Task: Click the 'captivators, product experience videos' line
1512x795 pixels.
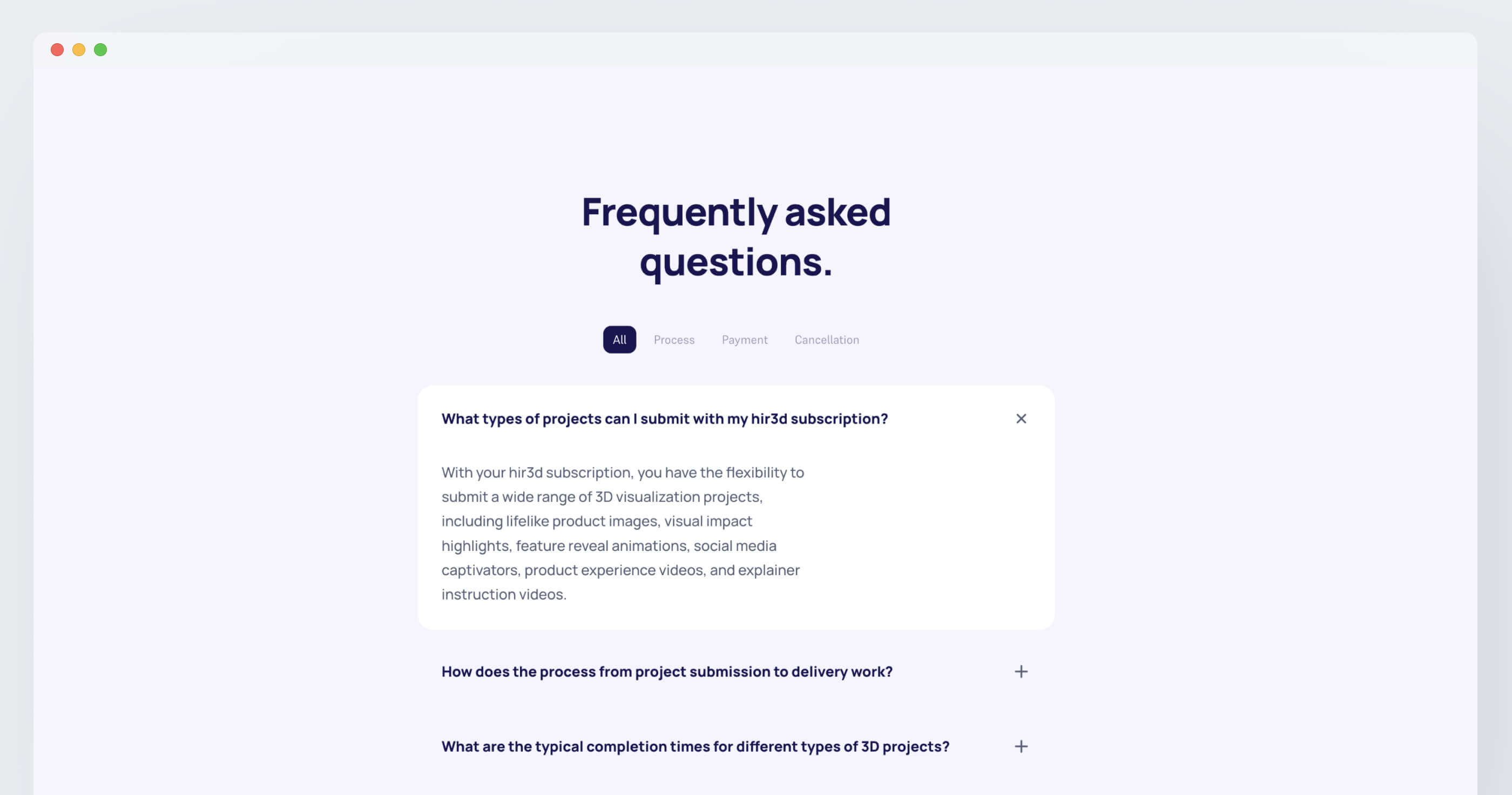Action: tap(620, 570)
